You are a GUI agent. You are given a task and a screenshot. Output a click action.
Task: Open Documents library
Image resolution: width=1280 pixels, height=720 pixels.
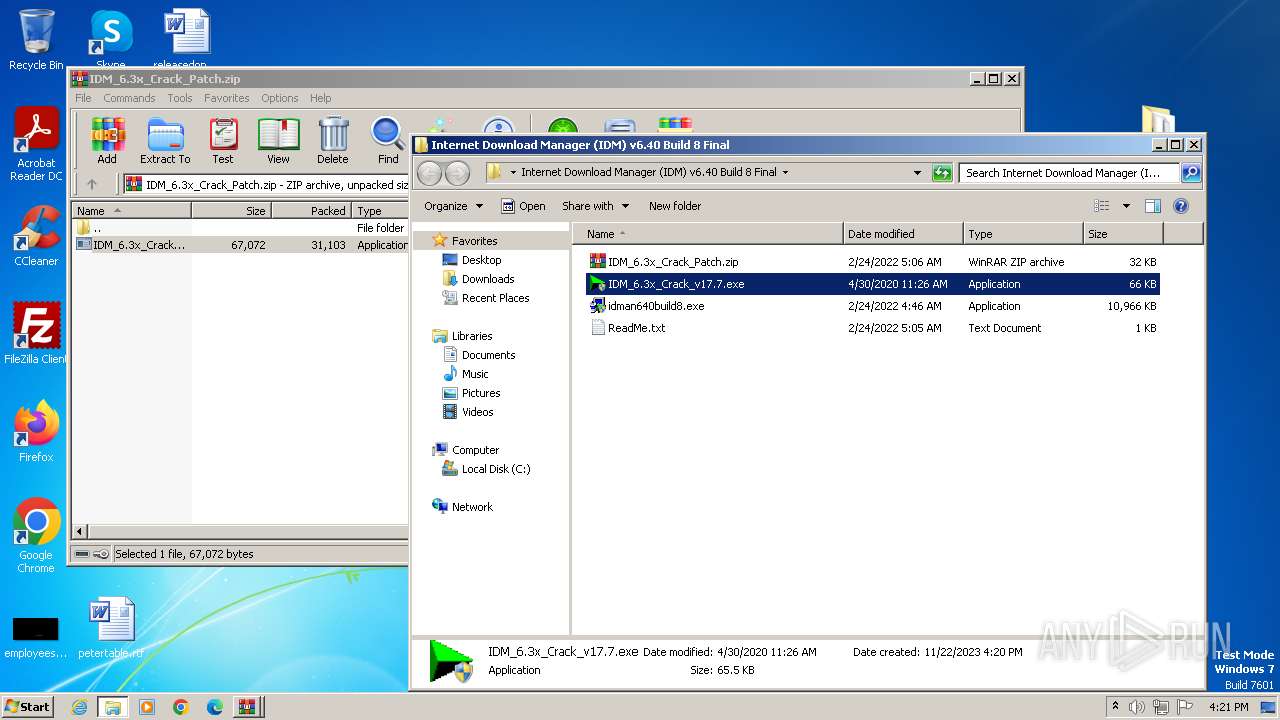[x=488, y=355]
